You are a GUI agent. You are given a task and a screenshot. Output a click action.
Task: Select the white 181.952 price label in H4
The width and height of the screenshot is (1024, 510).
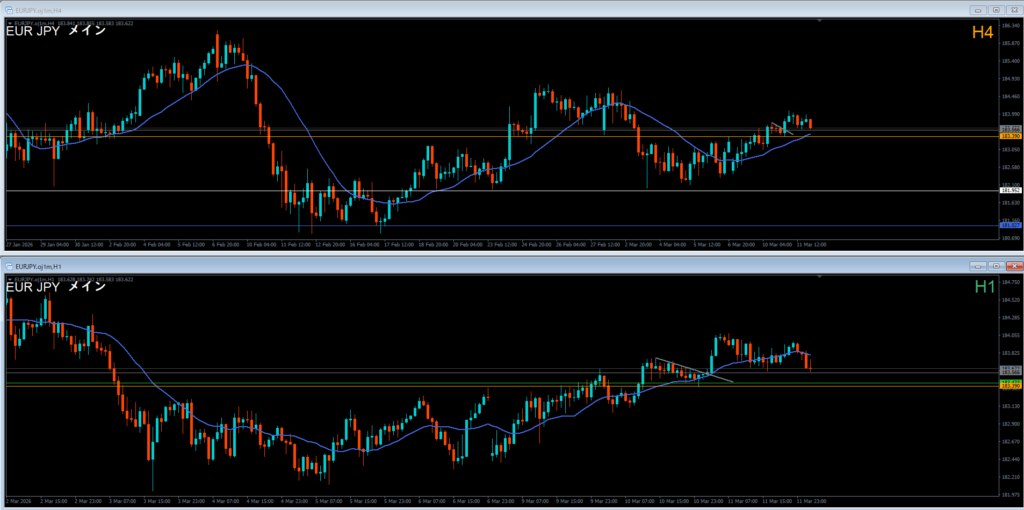tap(1009, 190)
